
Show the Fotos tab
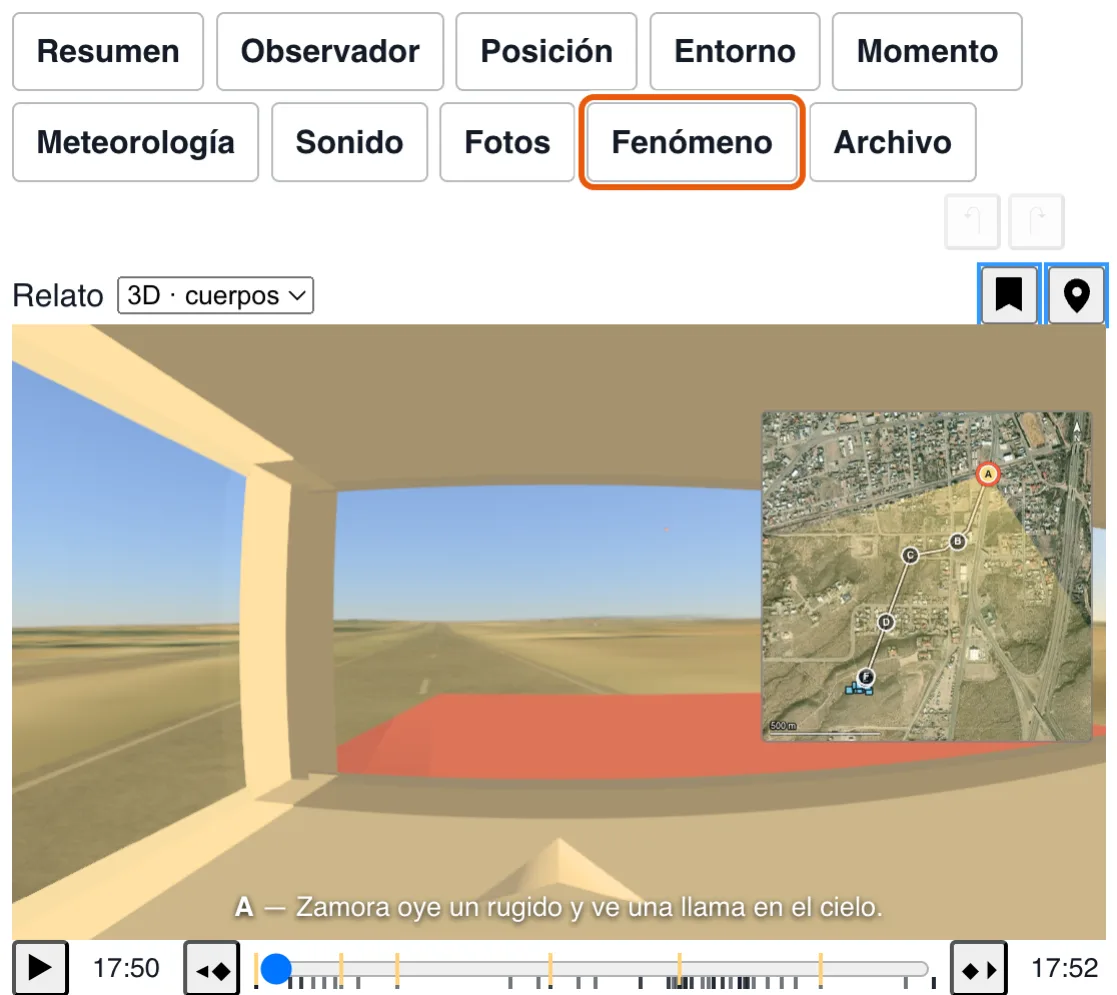tap(507, 142)
